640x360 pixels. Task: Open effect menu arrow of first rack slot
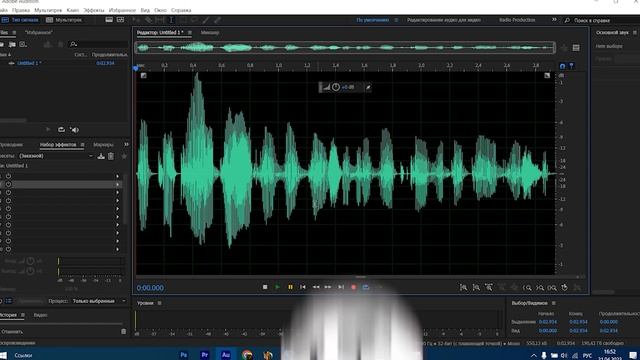(118, 176)
